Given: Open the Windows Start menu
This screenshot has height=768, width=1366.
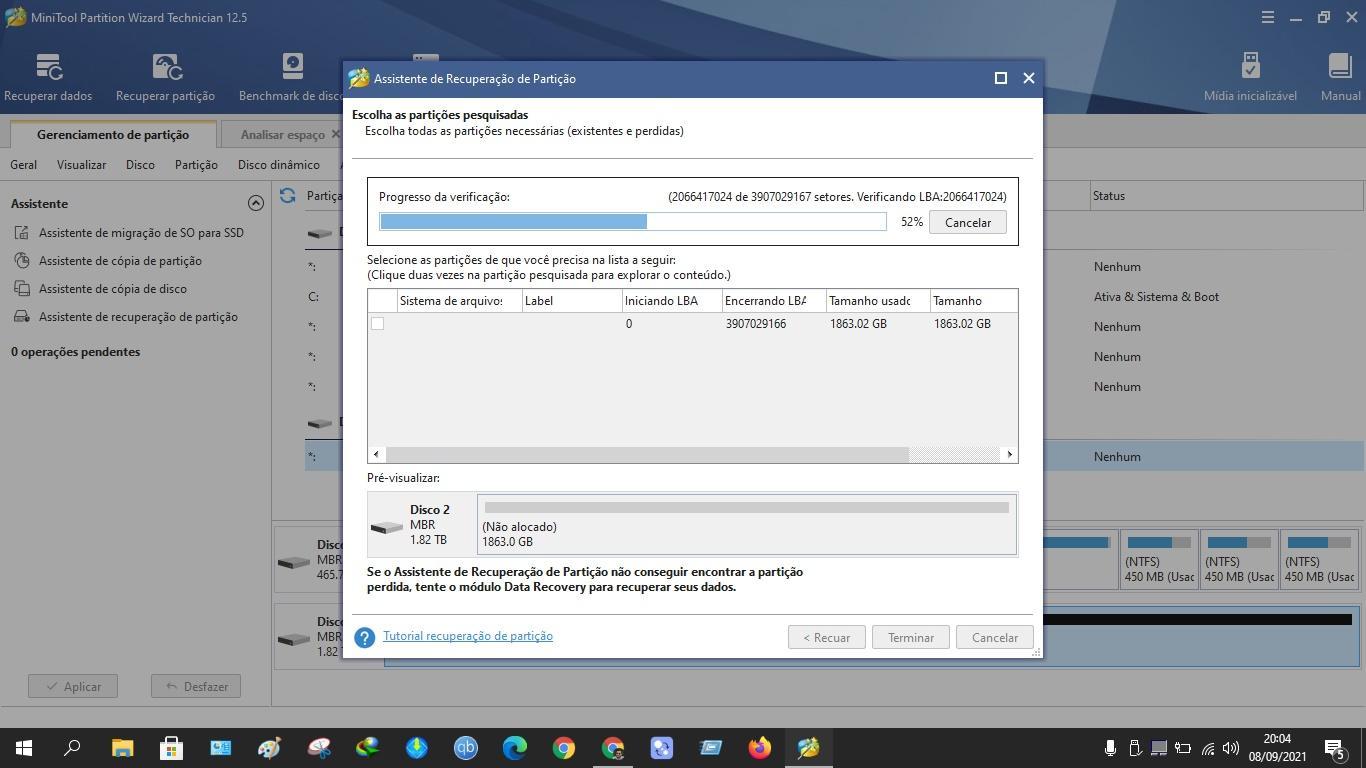Looking at the screenshot, I should [24, 748].
